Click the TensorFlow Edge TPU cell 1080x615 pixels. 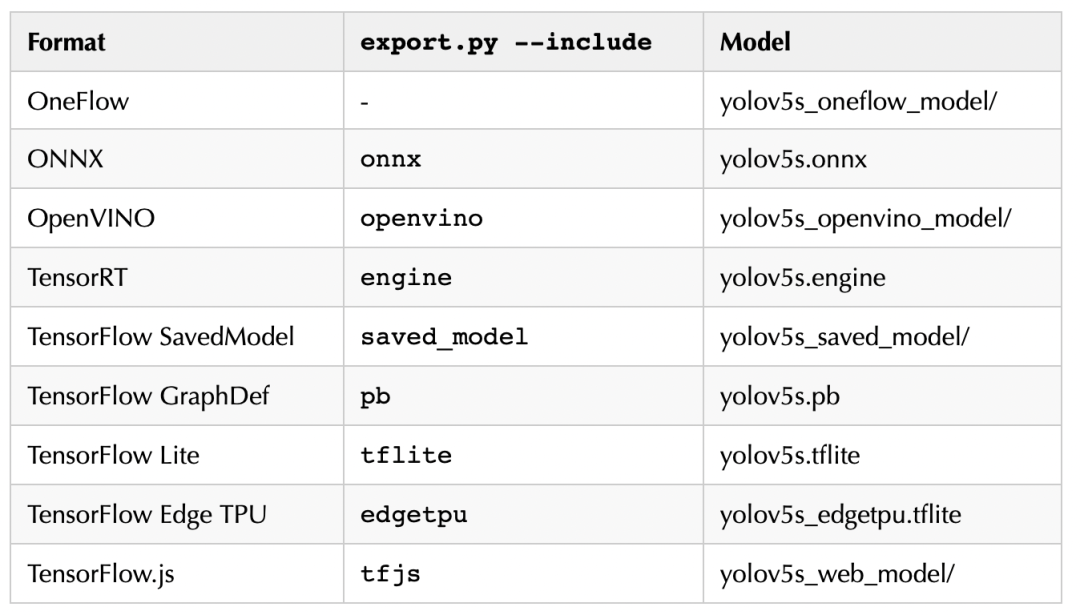tap(145, 515)
